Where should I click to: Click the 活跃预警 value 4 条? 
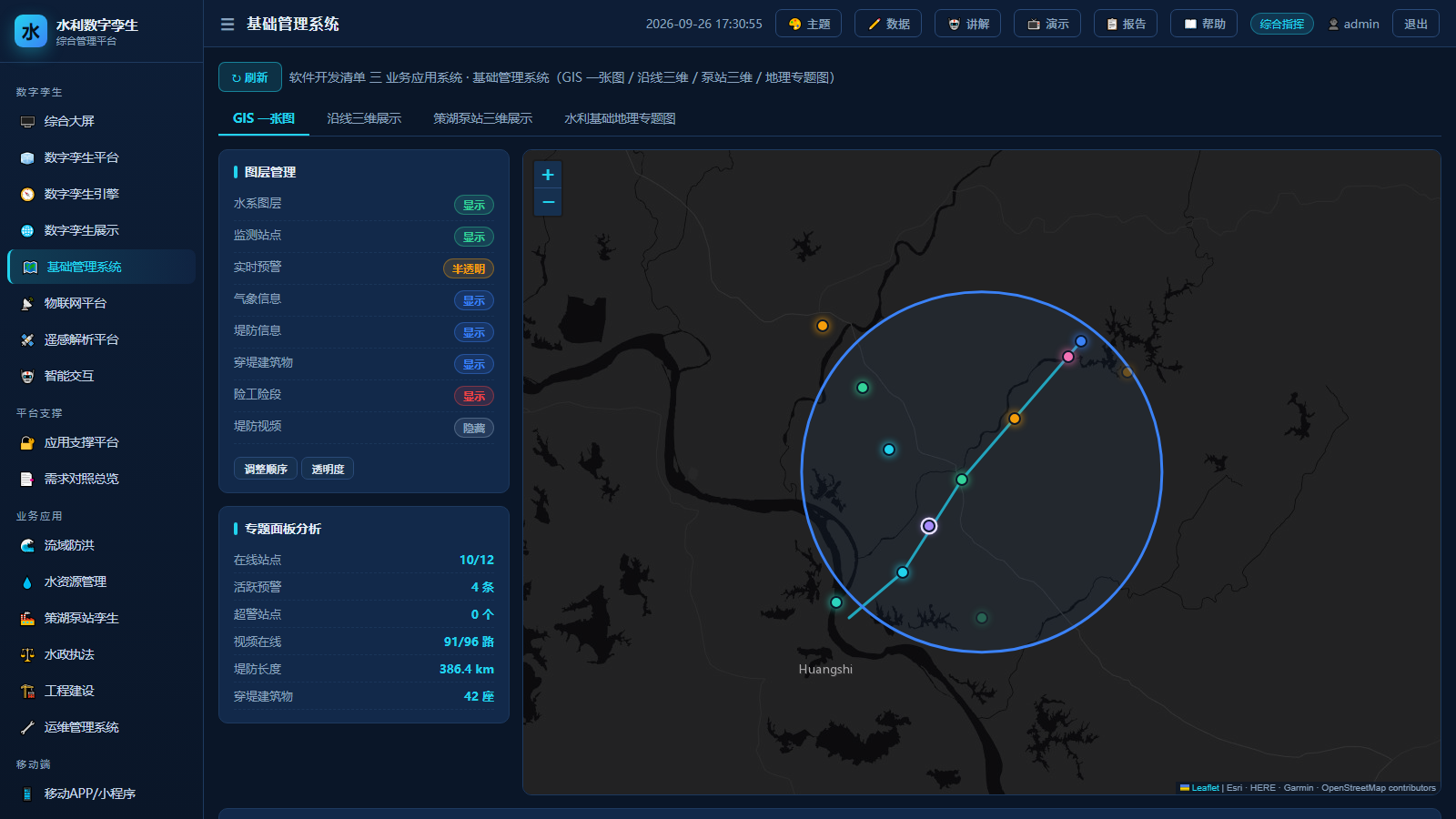[482, 587]
